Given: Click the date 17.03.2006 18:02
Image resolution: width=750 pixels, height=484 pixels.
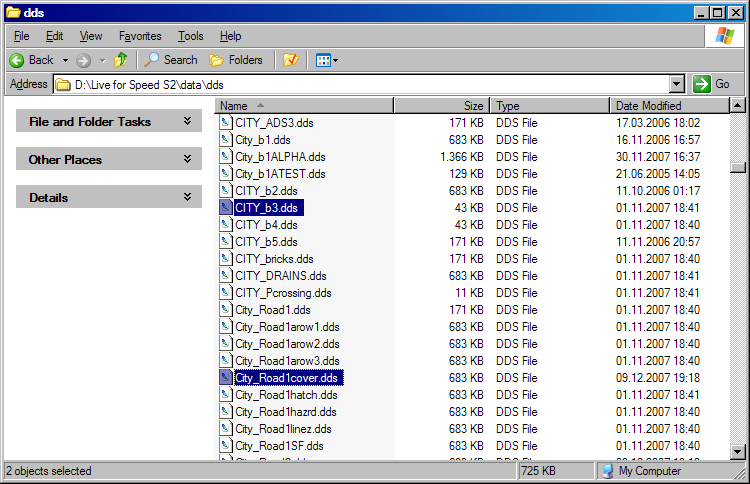Looking at the screenshot, I should pyautogui.click(x=658, y=123).
